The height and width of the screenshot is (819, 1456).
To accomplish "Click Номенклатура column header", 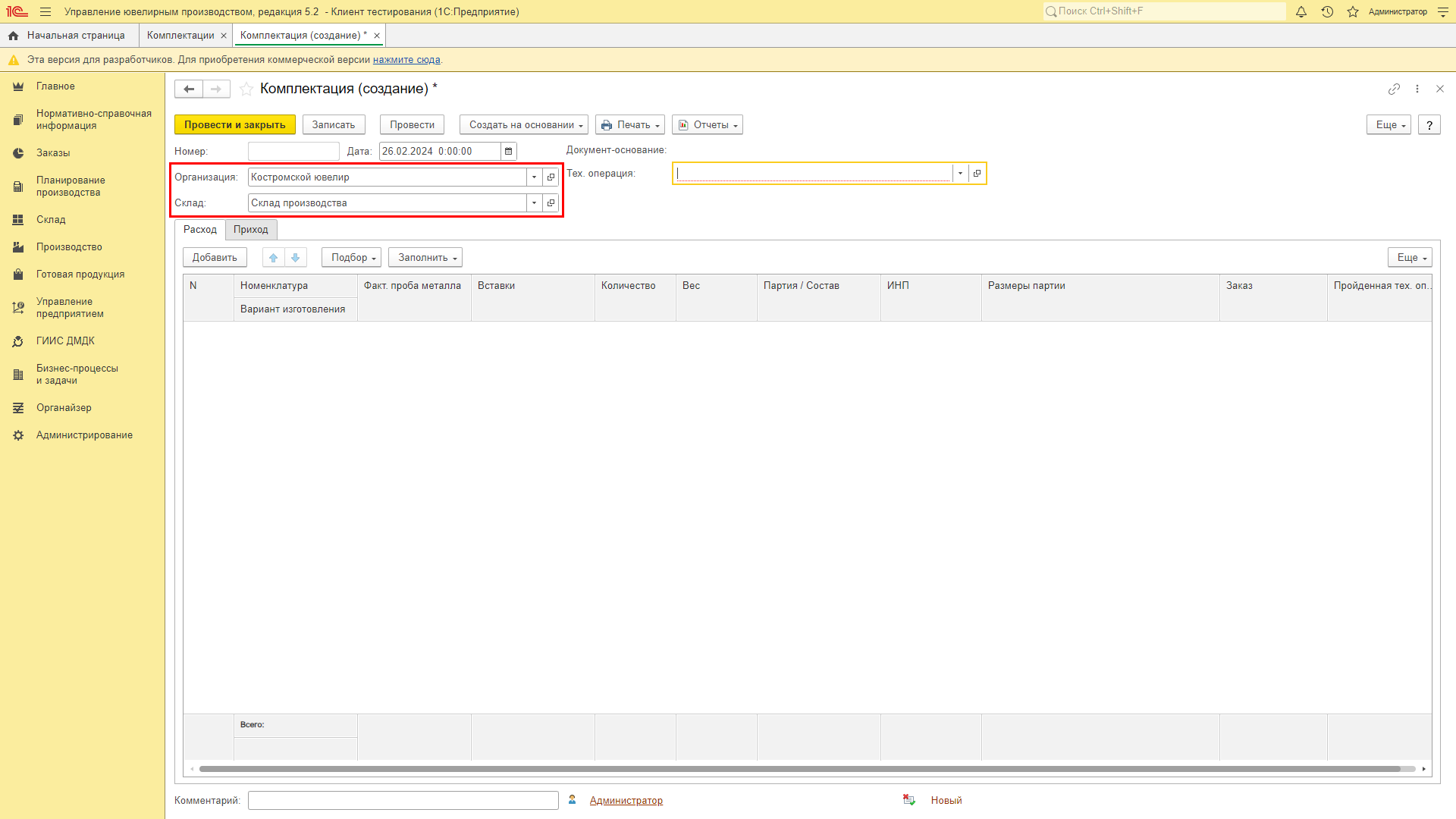I will 296,286.
